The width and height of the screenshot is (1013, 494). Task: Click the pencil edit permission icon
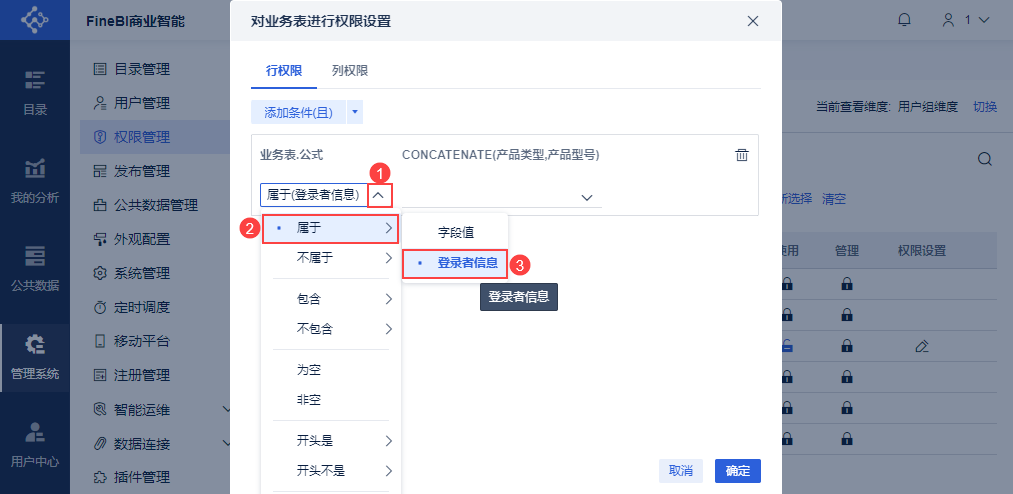[921, 346]
